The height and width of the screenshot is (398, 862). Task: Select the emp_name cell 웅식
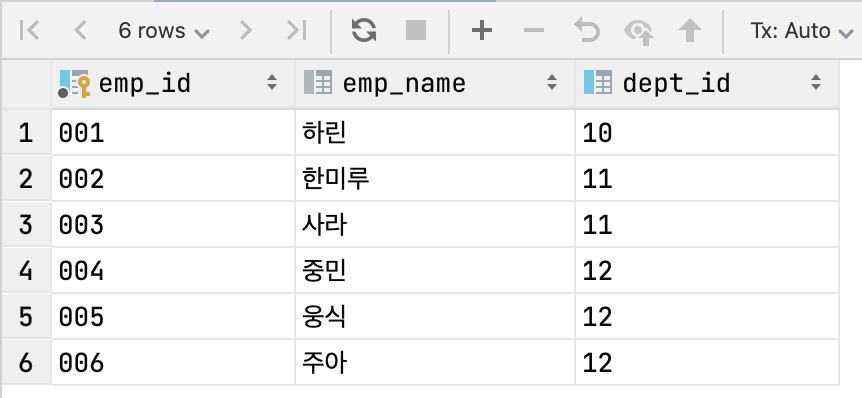[435, 317]
